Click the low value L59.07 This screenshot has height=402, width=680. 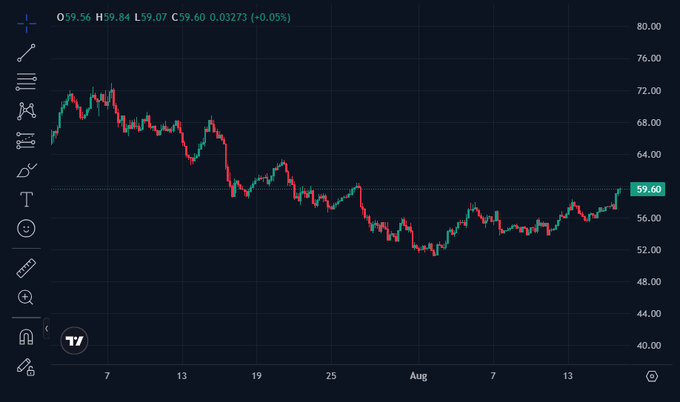coord(150,17)
